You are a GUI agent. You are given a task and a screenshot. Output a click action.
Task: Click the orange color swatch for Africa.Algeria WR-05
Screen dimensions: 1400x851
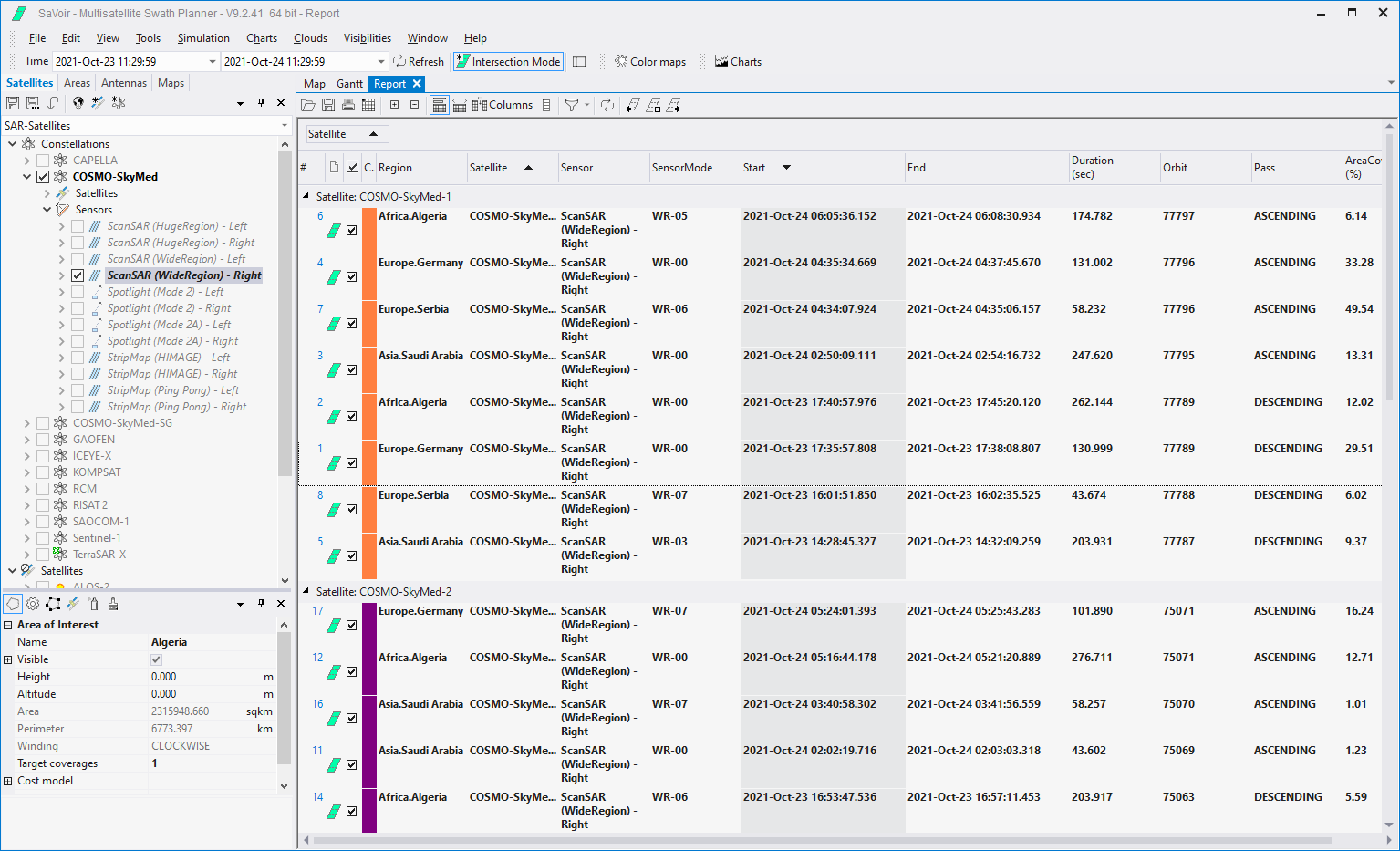coord(369,231)
